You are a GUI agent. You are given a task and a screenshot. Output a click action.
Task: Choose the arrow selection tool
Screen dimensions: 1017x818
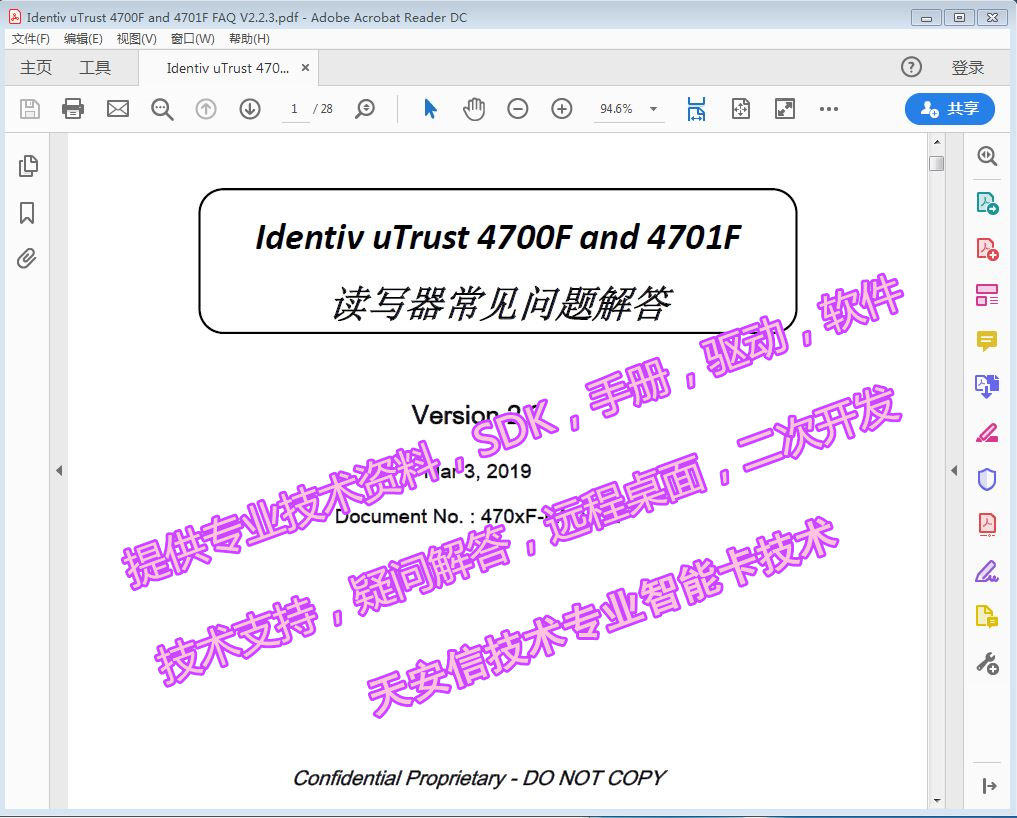[x=430, y=109]
